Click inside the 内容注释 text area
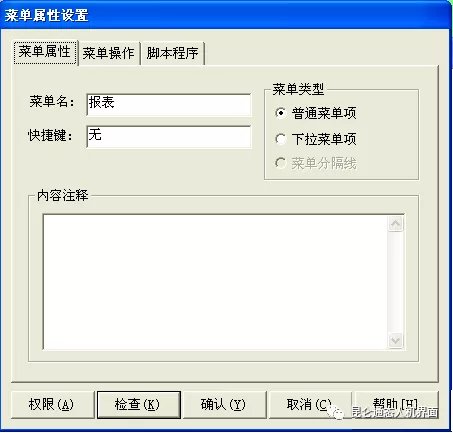 coord(215,282)
